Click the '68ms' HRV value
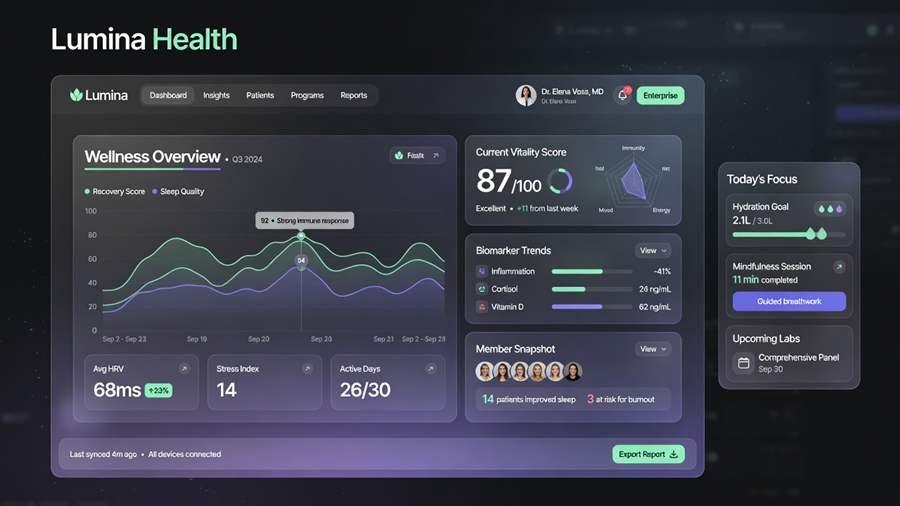The width and height of the screenshot is (900, 506). [117, 390]
